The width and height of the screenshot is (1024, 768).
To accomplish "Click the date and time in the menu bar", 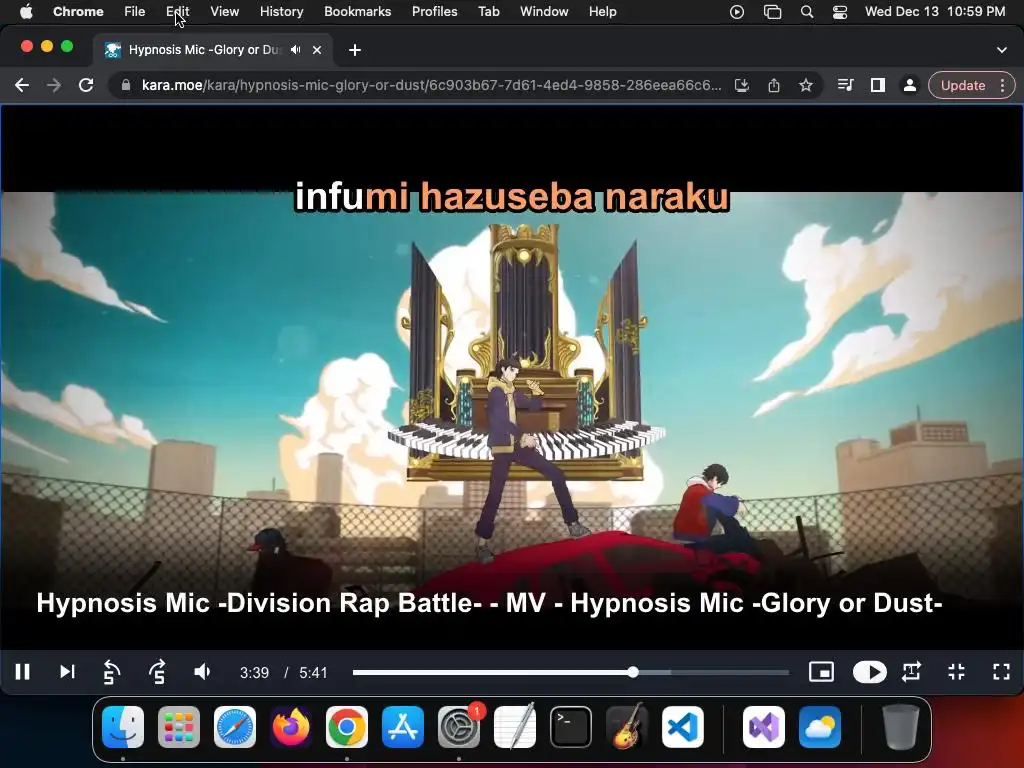I will (935, 12).
